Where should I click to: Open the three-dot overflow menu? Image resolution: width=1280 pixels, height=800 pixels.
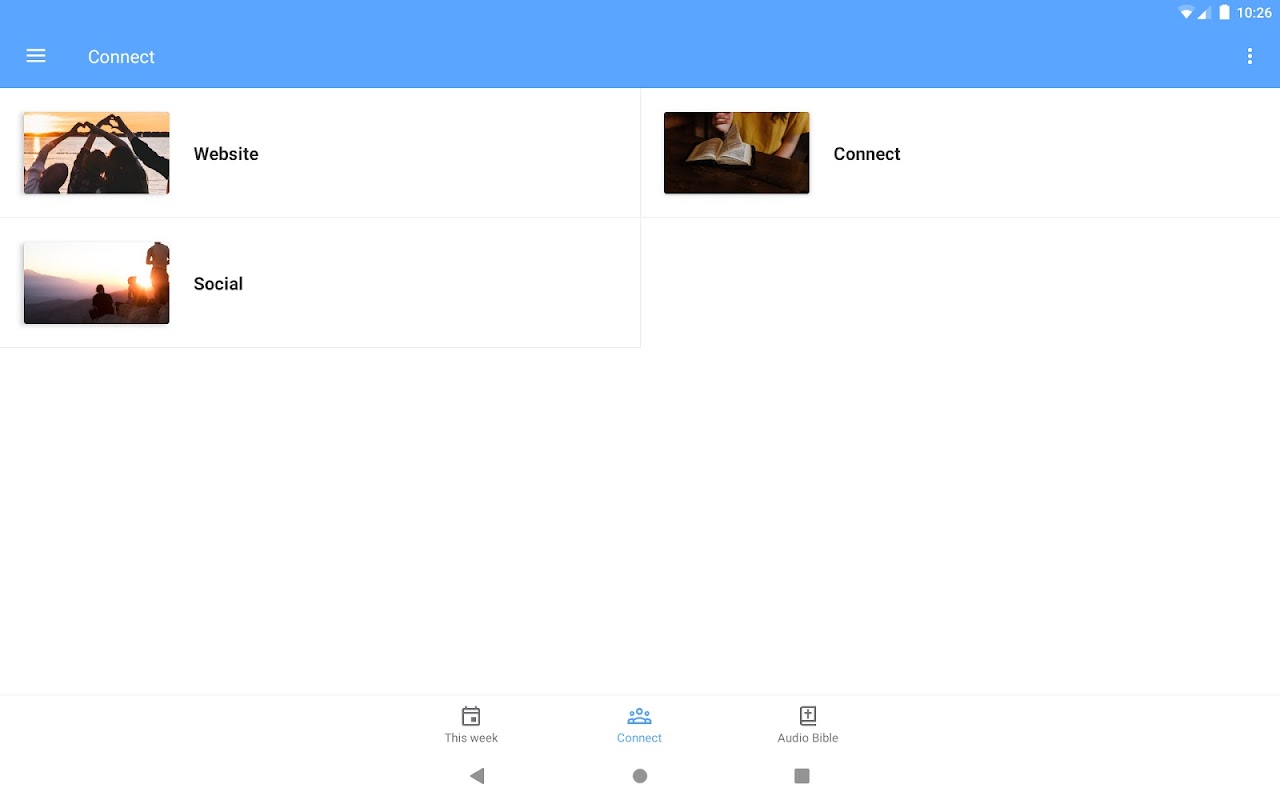tap(1249, 56)
